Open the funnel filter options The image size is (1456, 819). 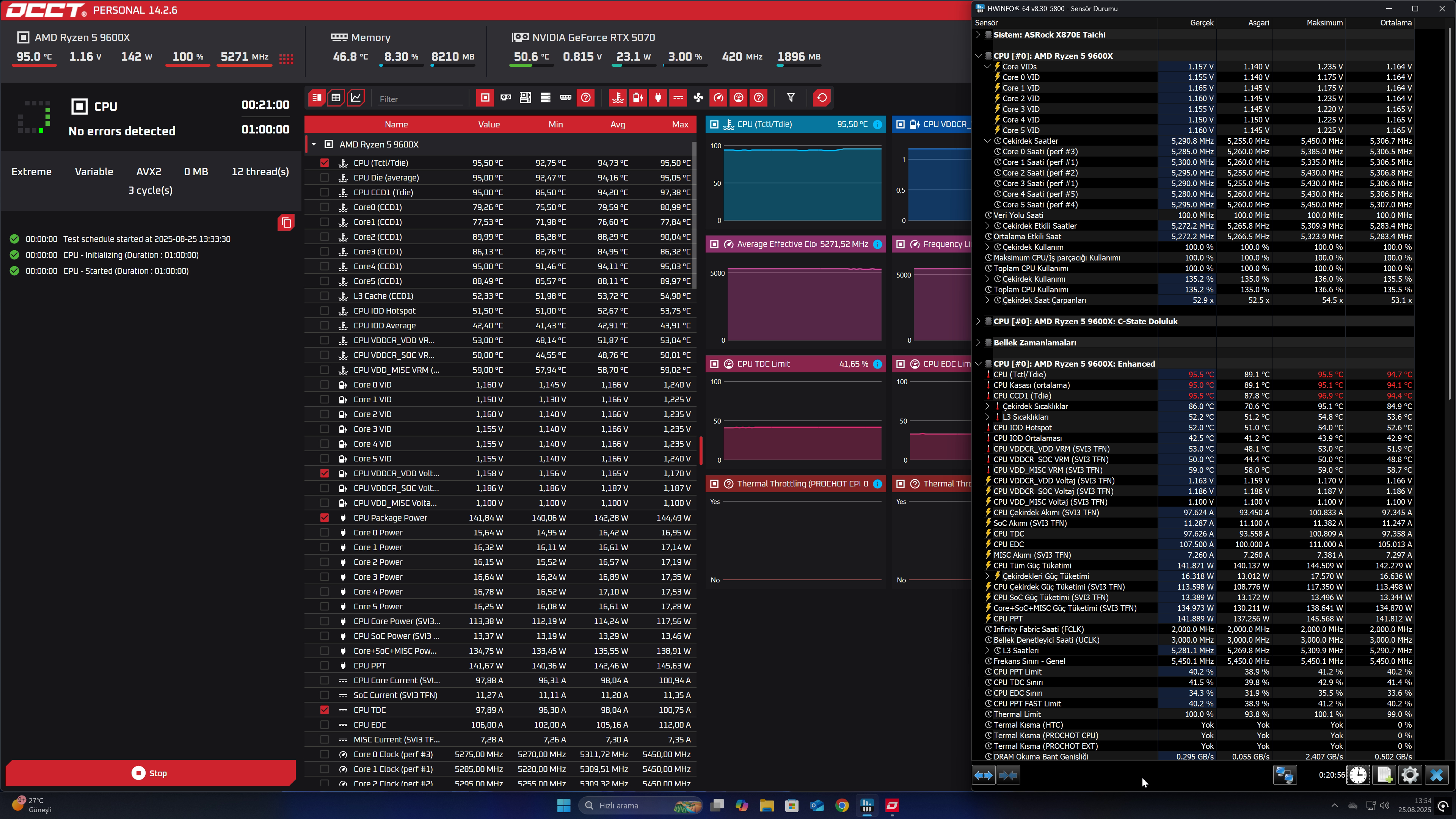(x=791, y=98)
